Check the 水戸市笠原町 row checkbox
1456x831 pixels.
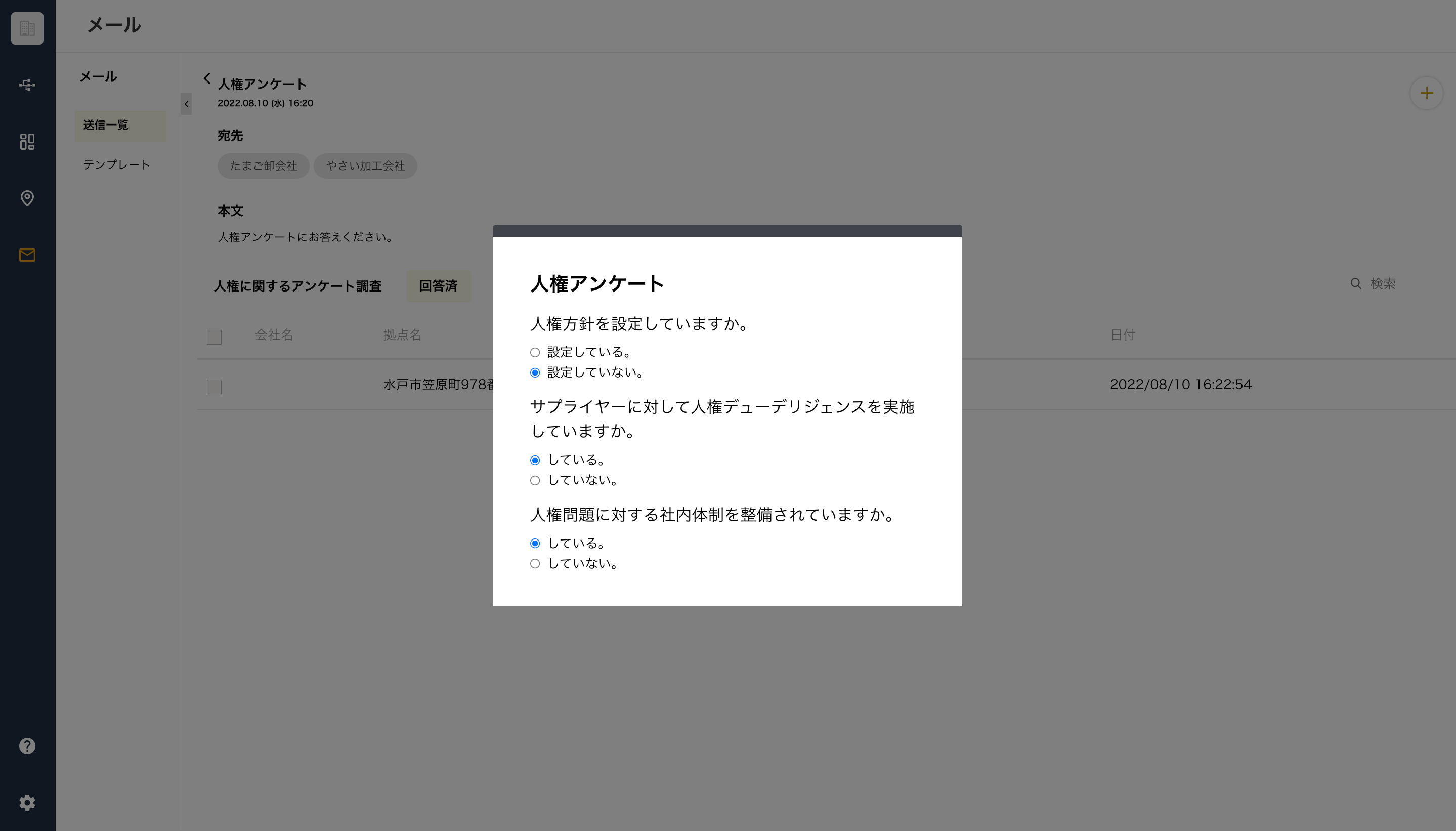coord(214,386)
